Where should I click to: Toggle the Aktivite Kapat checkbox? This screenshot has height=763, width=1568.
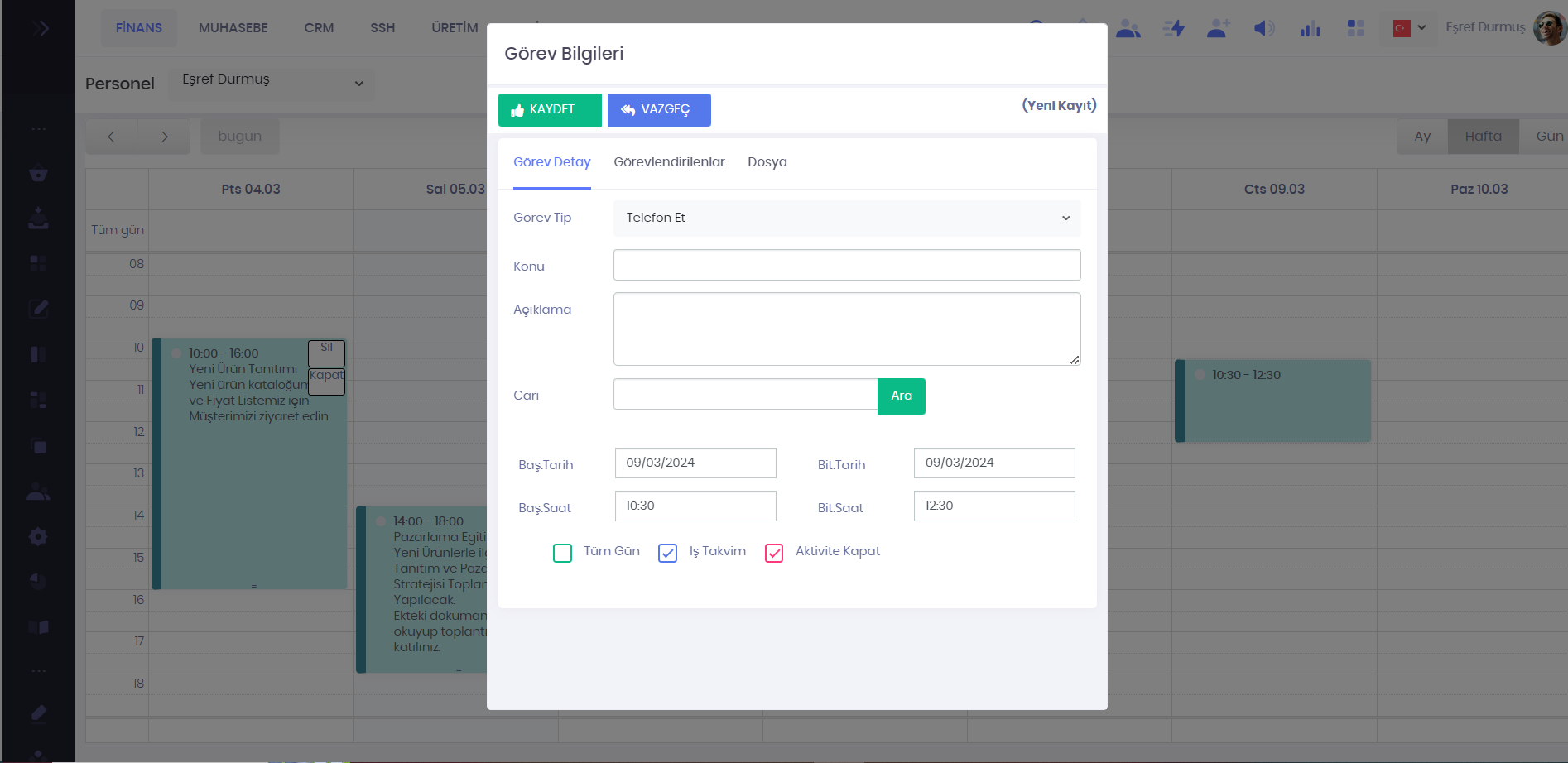pyautogui.click(x=774, y=553)
